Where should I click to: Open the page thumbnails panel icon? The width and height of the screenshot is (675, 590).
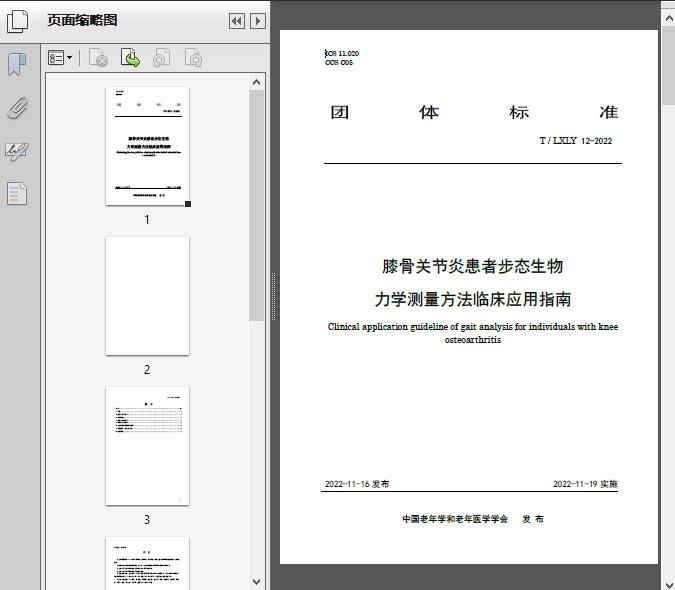coord(18,21)
